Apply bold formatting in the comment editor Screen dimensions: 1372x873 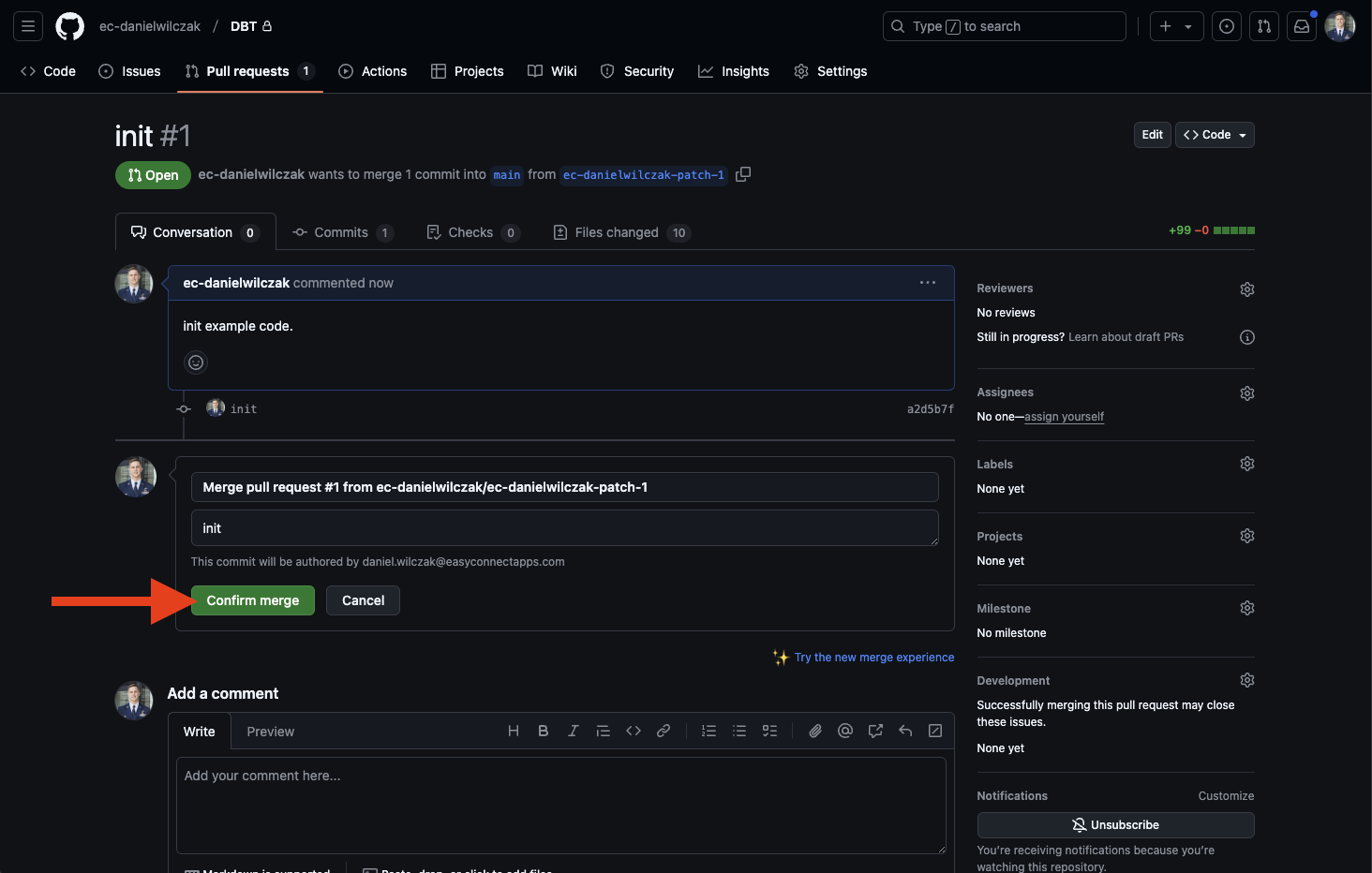tap(544, 731)
